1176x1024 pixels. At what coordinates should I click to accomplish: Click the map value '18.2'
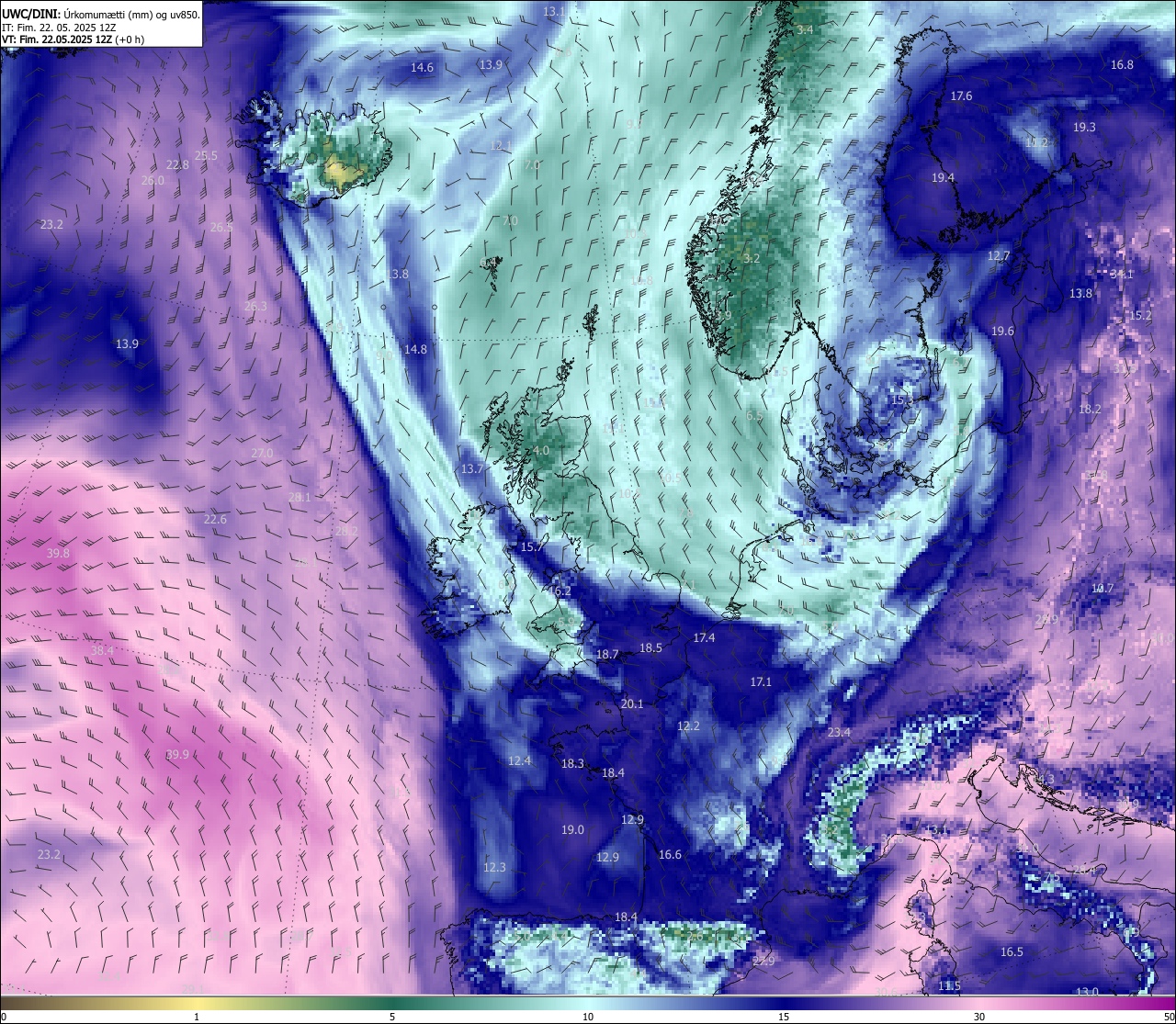click(1090, 410)
